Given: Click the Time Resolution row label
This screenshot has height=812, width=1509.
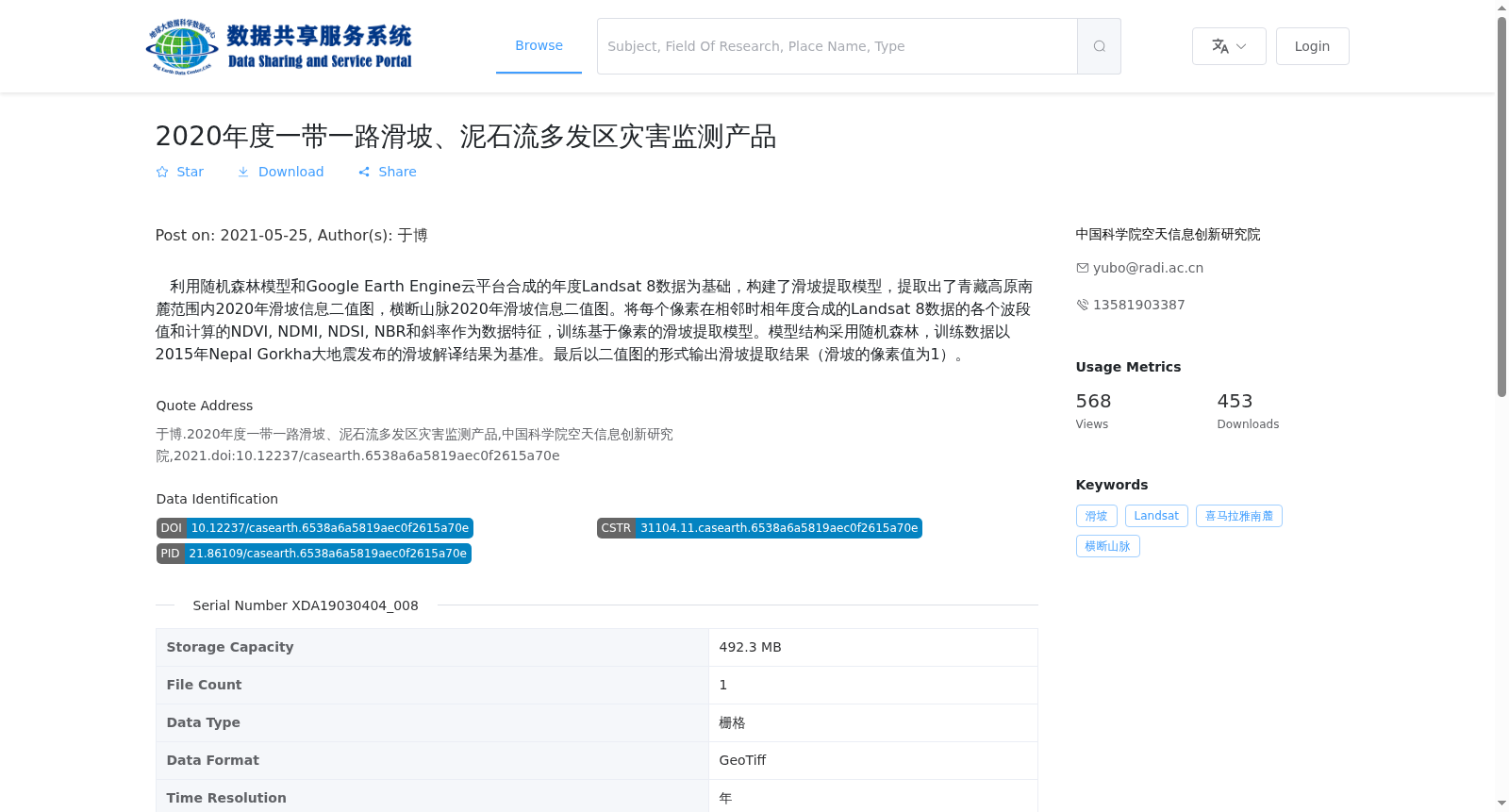Looking at the screenshot, I should pyautogui.click(x=226, y=798).
